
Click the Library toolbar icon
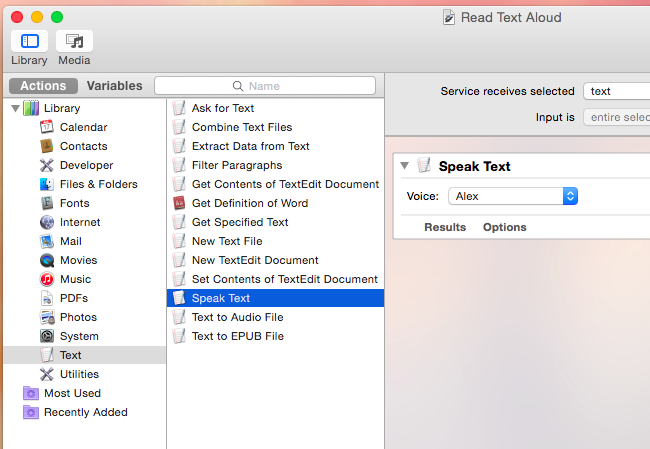[29, 41]
